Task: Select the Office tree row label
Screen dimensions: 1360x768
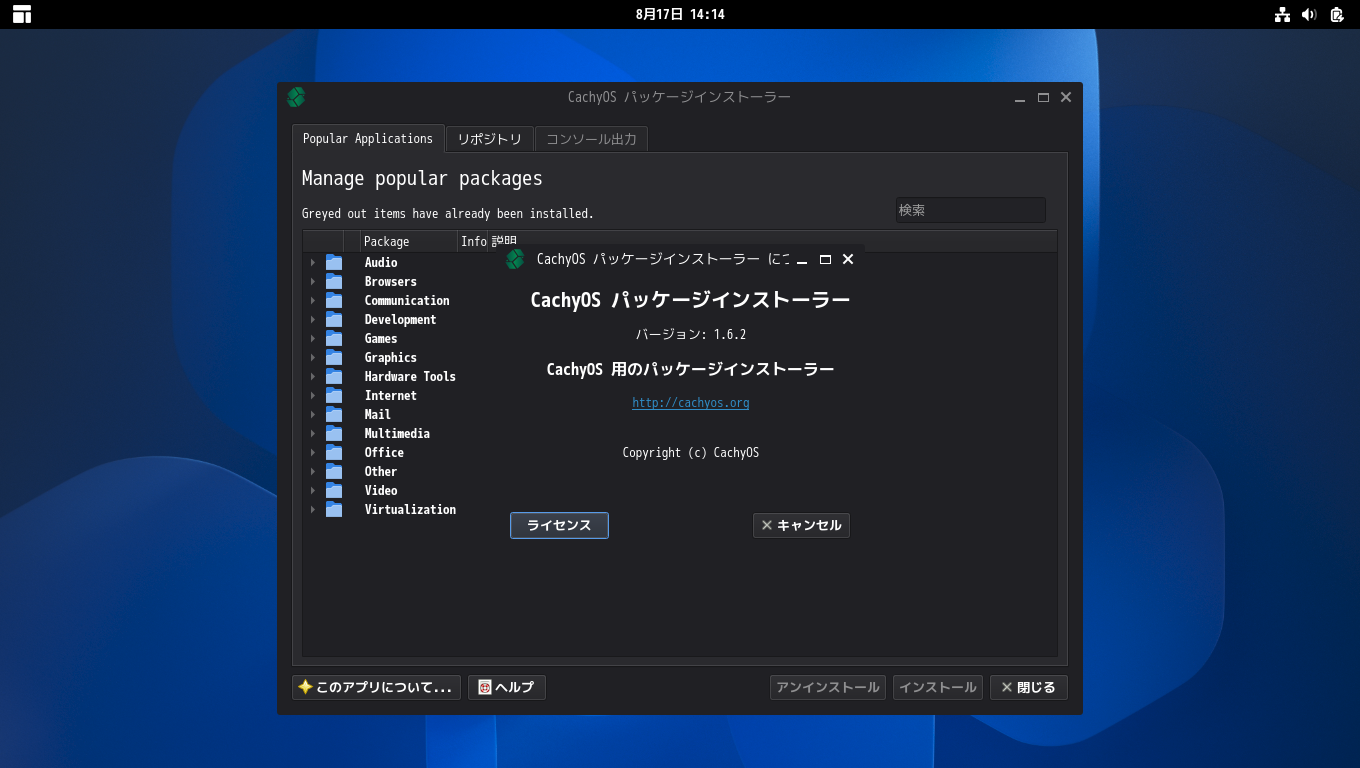Action: 384,452
